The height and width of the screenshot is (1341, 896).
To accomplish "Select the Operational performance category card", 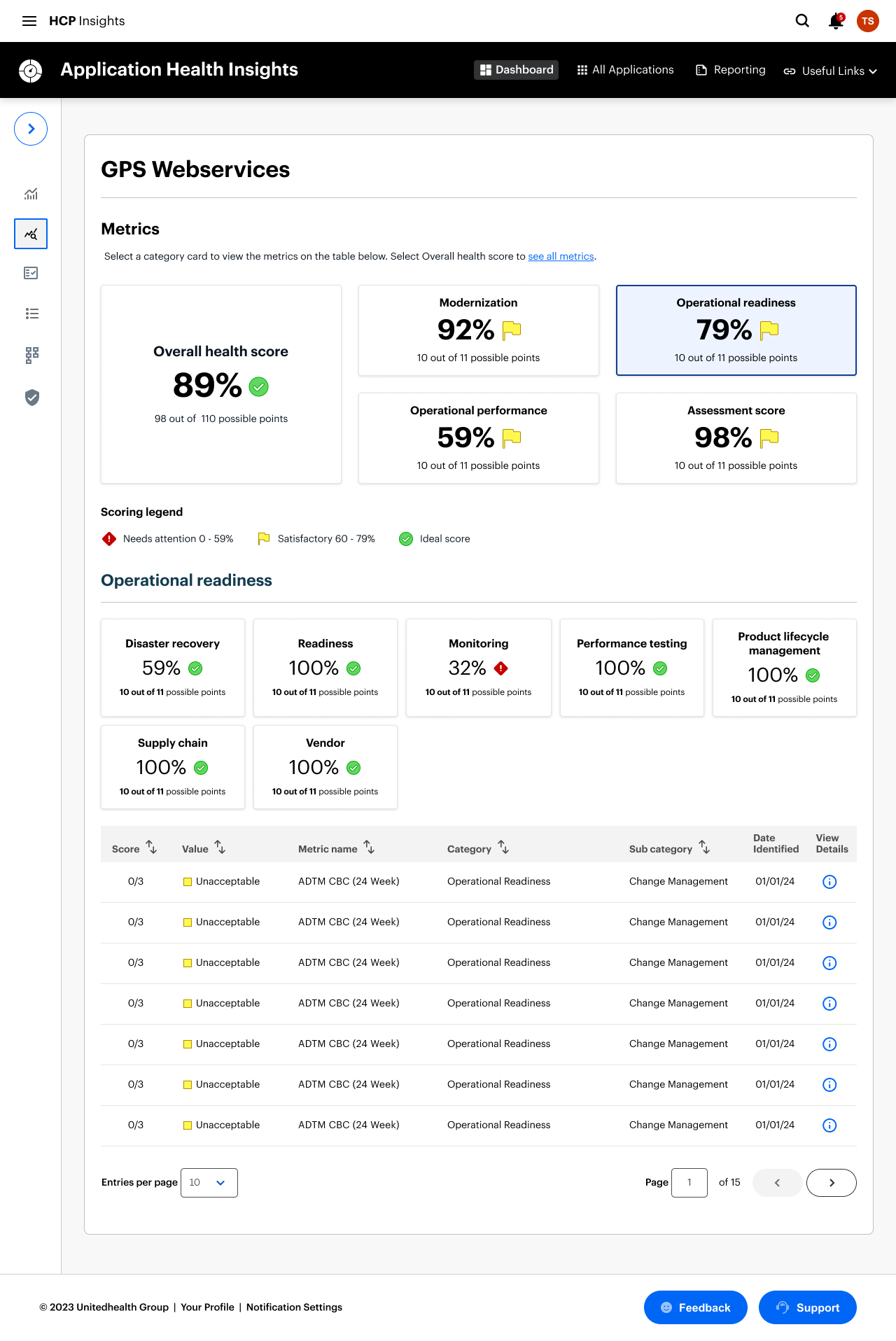I will pos(479,438).
